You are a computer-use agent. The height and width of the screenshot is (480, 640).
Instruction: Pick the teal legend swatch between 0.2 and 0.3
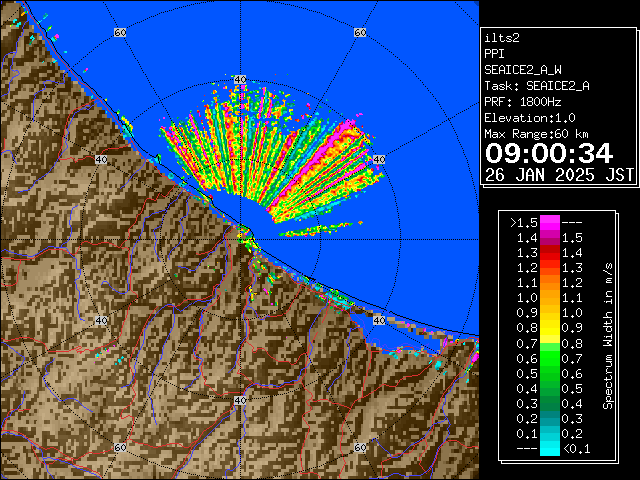[550, 418]
